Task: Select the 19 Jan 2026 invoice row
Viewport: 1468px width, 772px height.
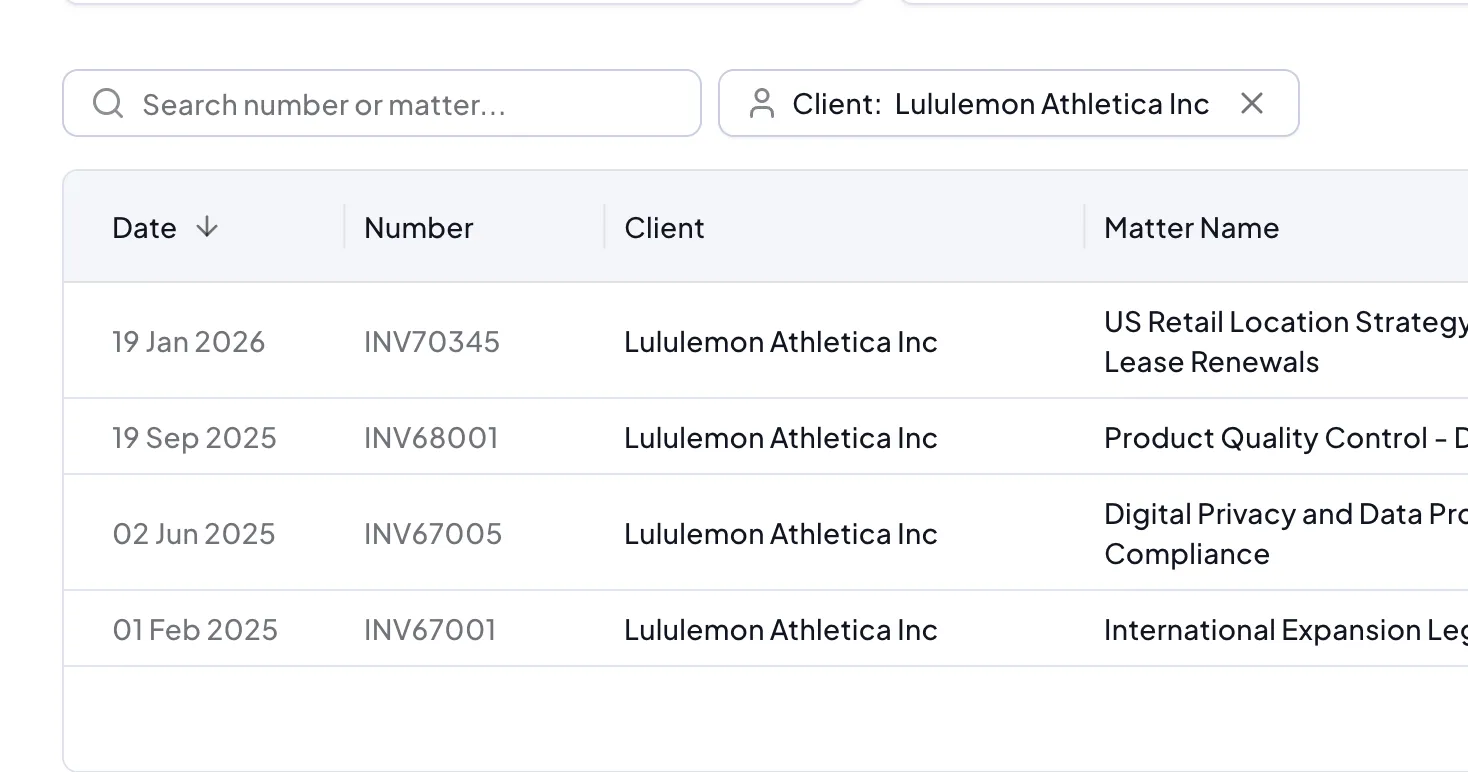Action: click(188, 342)
